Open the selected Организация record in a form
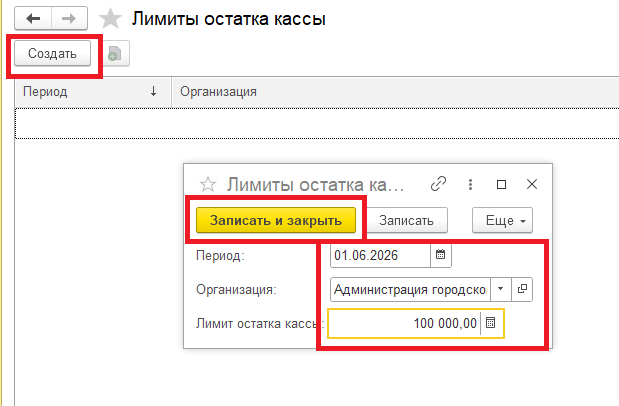The height and width of the screenshot is (406, 619). [x=522, y=289]
